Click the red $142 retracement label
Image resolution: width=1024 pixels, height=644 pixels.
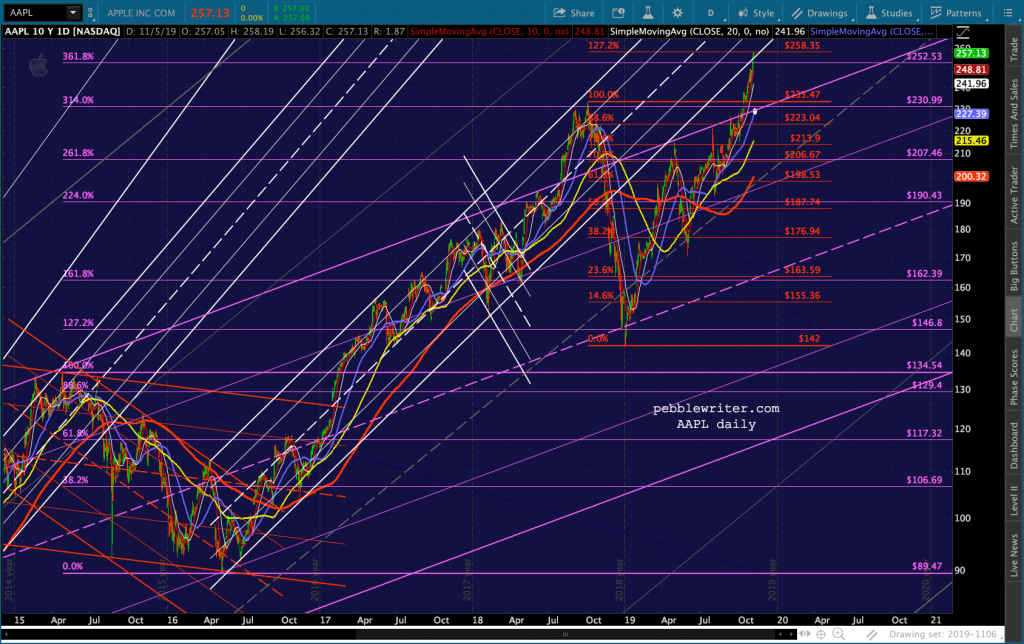click(809, 338)
